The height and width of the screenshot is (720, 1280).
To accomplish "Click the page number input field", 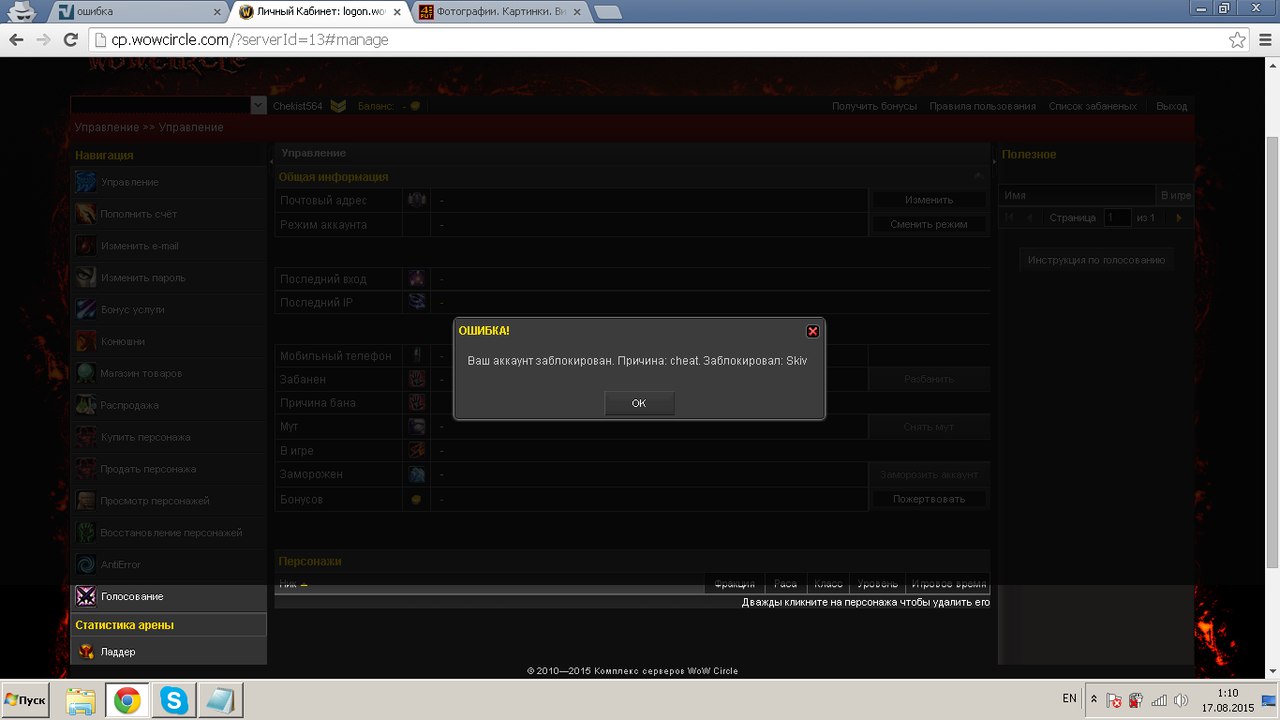I will (x=1116, y=217).
